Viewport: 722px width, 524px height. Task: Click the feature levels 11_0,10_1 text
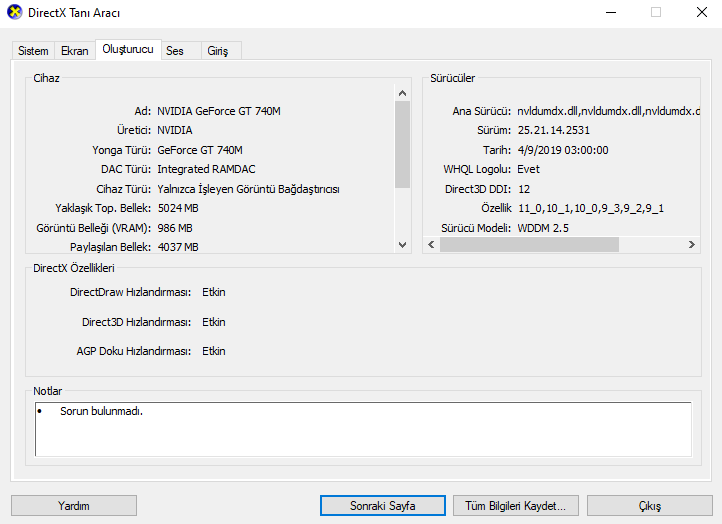pos(591,208)
